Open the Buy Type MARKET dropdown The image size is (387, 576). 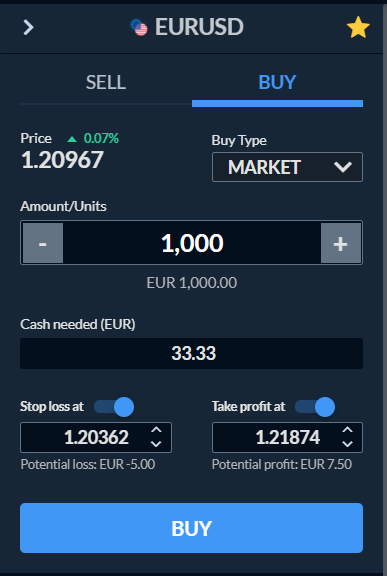pyautogui.click(x=287, y=167)
